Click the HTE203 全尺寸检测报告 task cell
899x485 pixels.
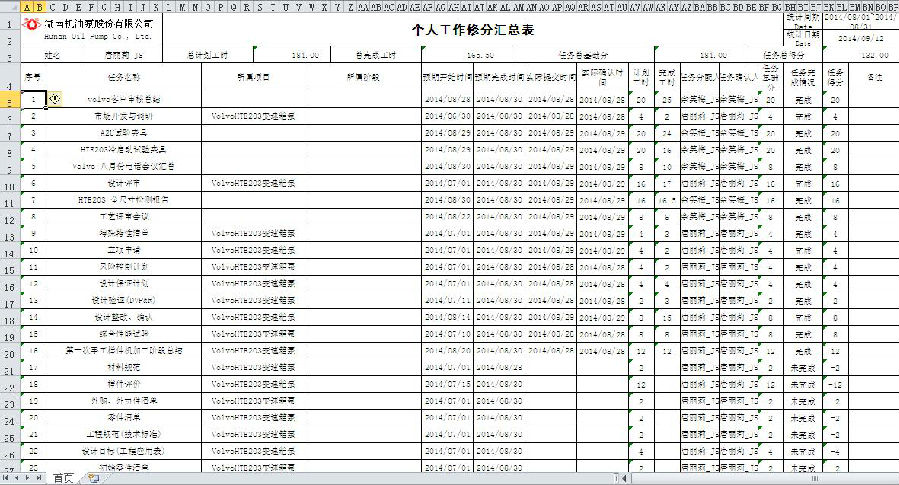point(124,200)
